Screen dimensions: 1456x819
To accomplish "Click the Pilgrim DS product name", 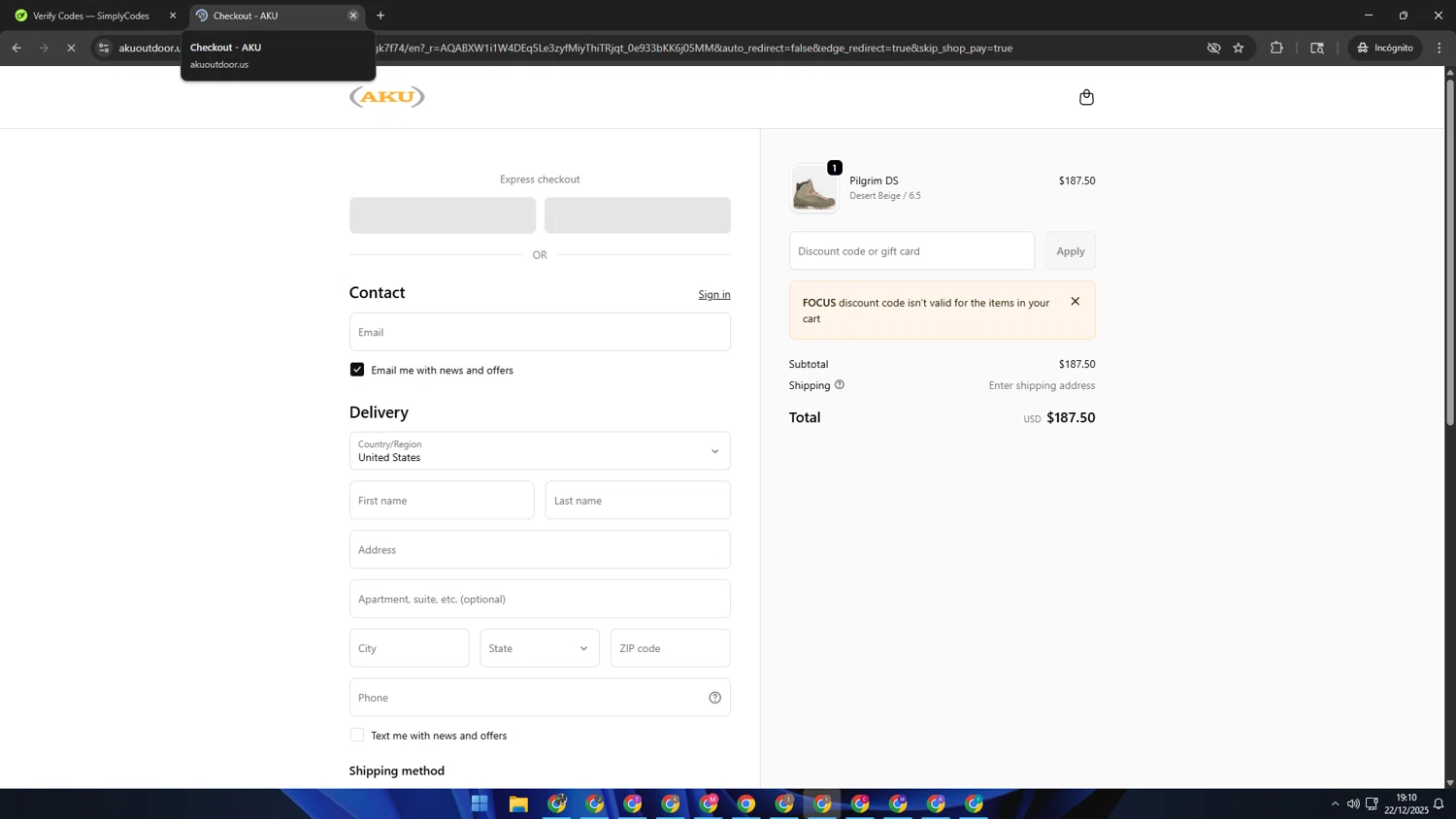I will click(874, 180).
